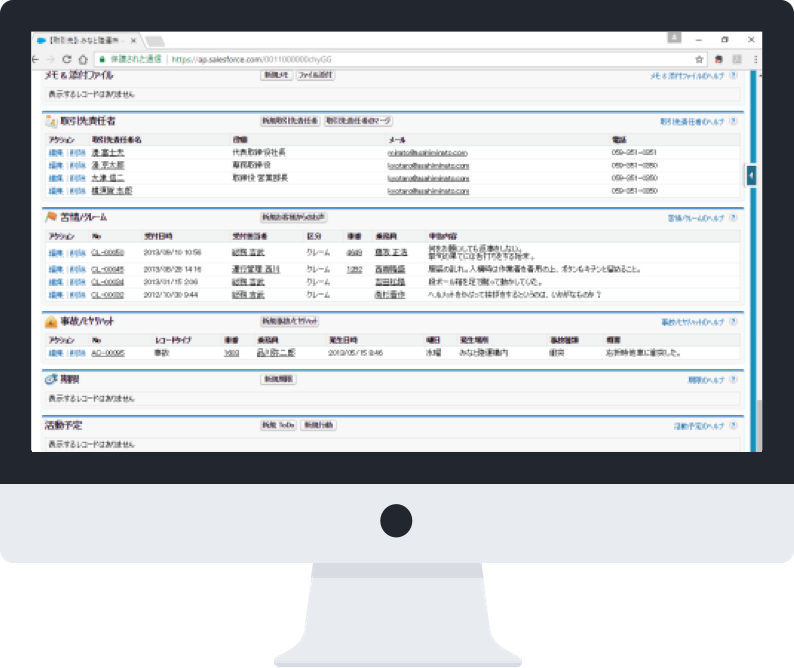This screenshot has height=668, width=794.
Task: Open the 活動予定のヘルプ help link text
Action: pyautogui.click(x=699, y=426)
